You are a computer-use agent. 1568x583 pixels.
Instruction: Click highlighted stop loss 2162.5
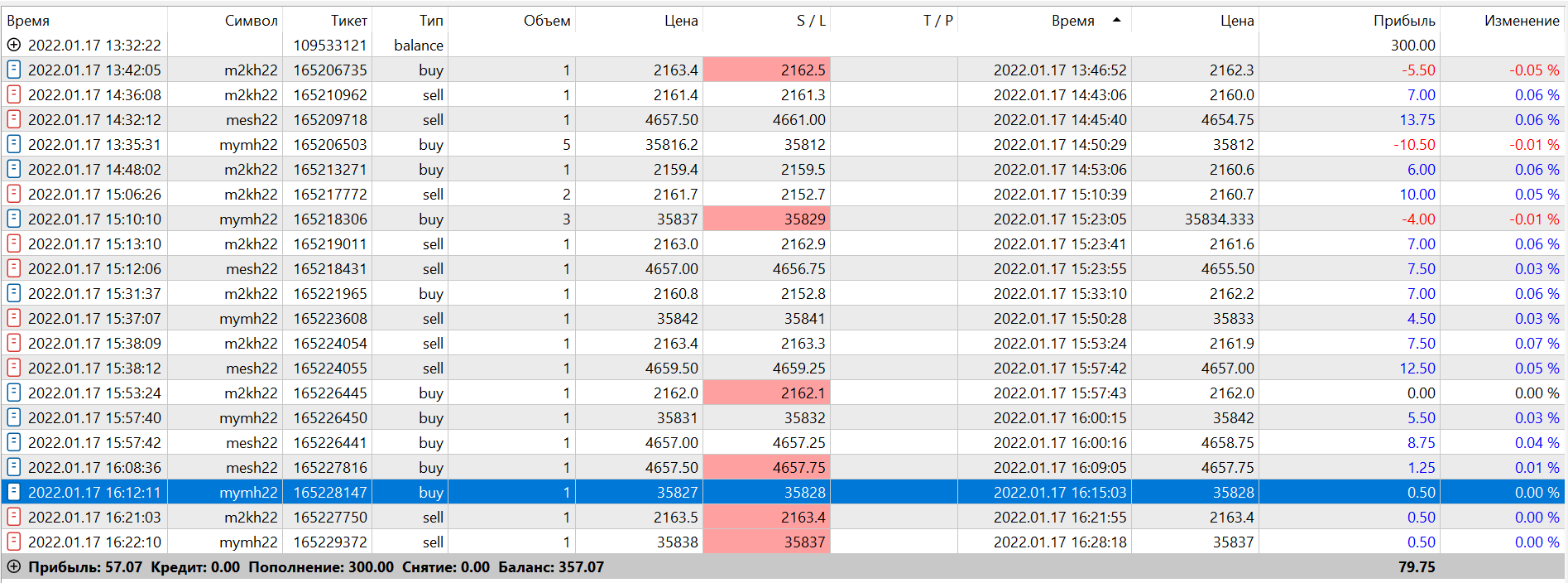[x=766, y=70]
